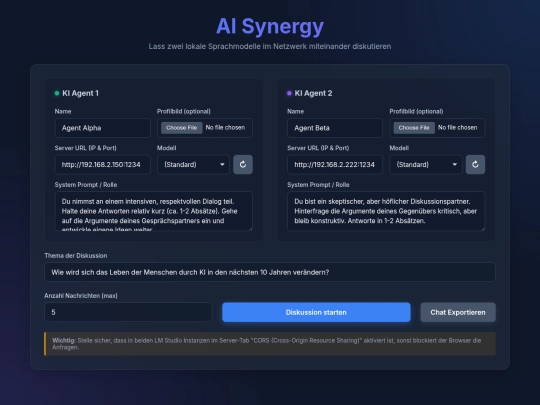Click the Chat Exportieren button
Viewport: 540px width, 405px height.
click(x=458, y=312)
